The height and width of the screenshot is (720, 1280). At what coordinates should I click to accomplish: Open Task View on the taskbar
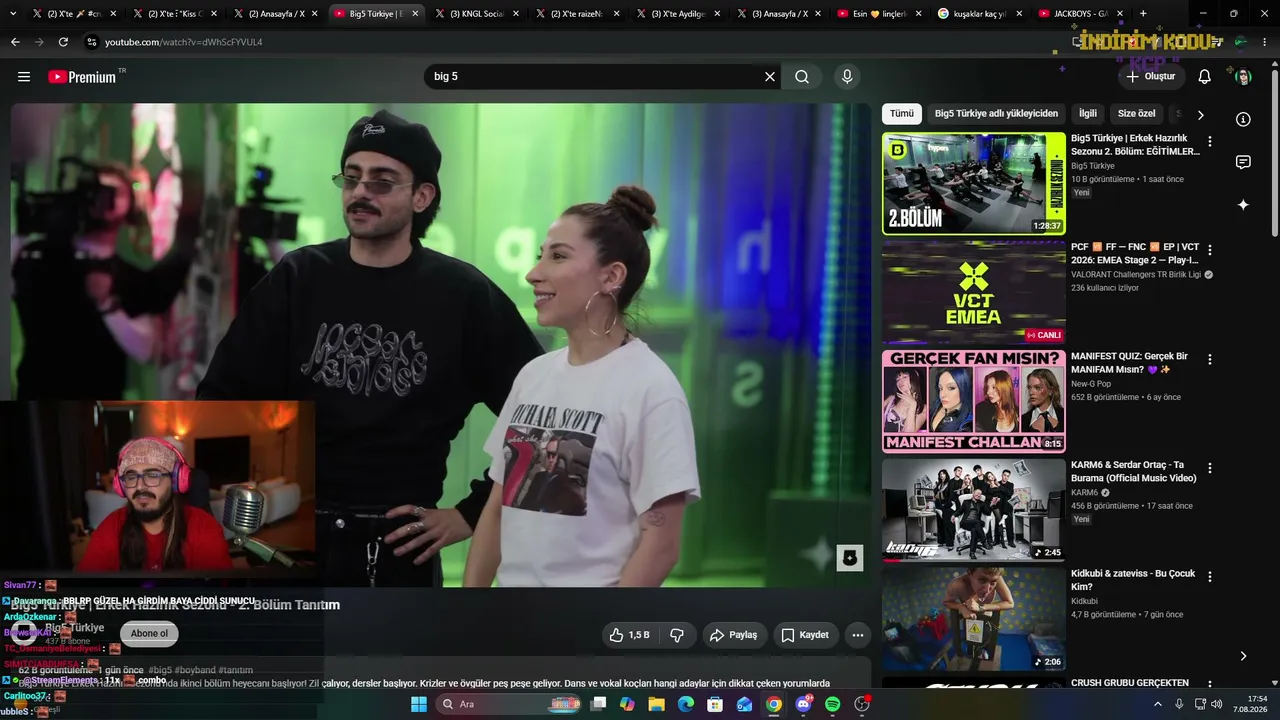[598, 704]
